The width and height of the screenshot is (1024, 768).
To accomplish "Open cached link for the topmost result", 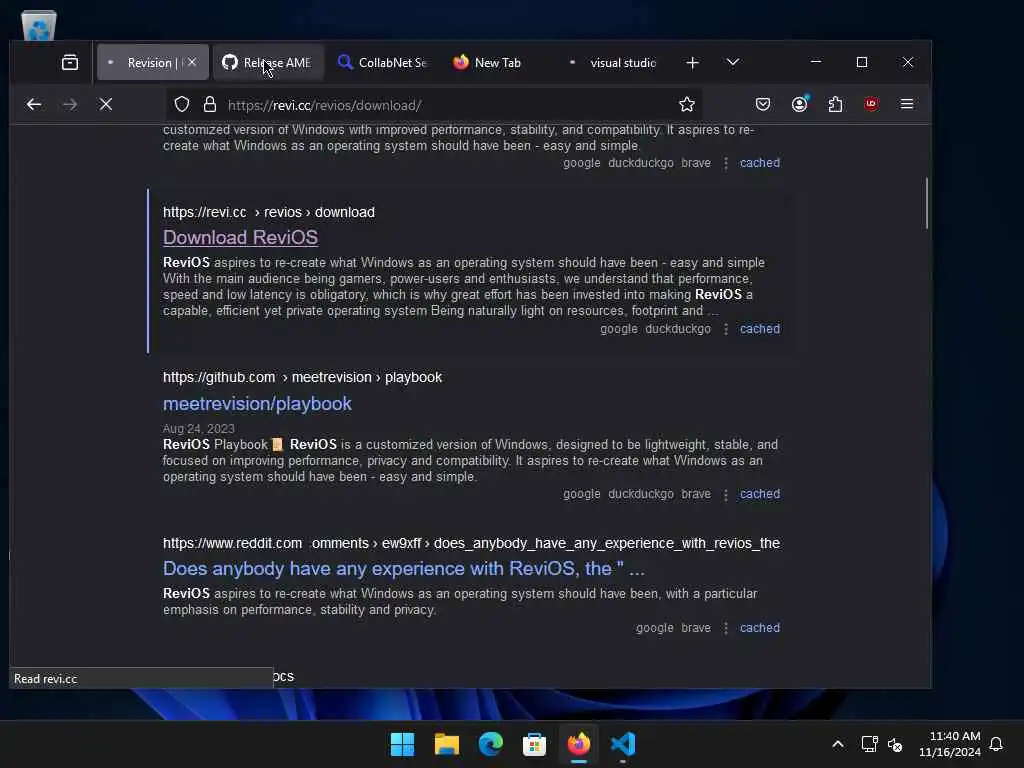I will point(760,163).
